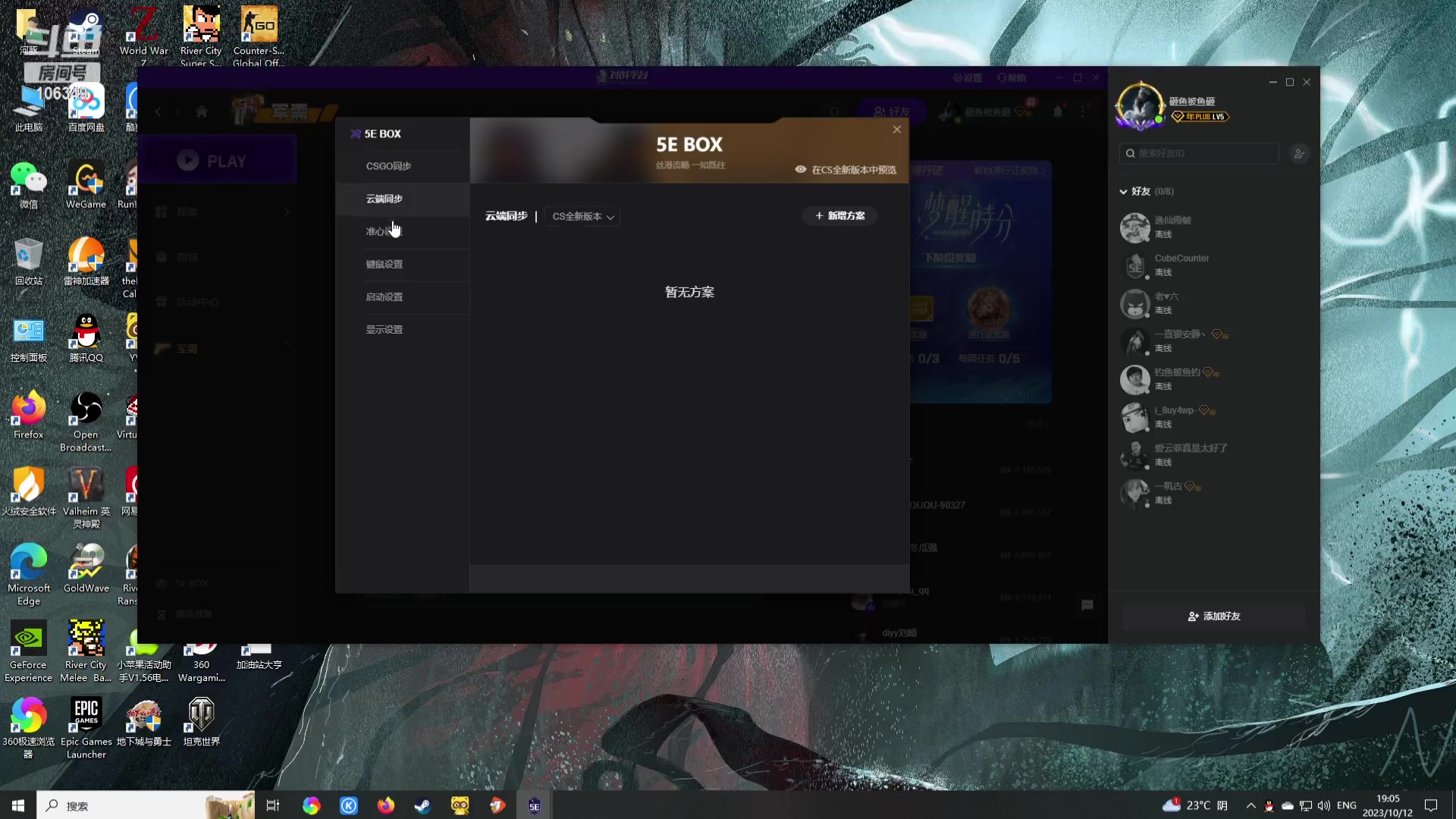
Task: Open the CubeCounter friend avatar
Action: tap(1134, 265)
